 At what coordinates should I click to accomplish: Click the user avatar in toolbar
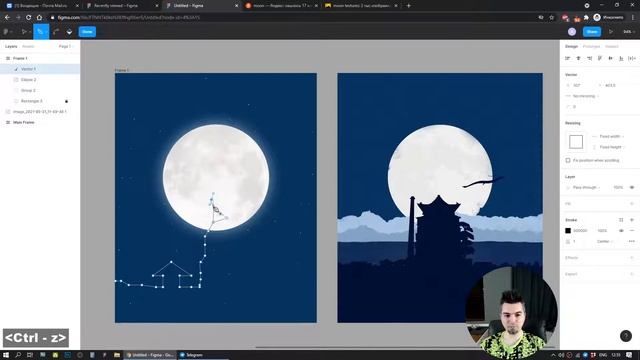(572, 31)
